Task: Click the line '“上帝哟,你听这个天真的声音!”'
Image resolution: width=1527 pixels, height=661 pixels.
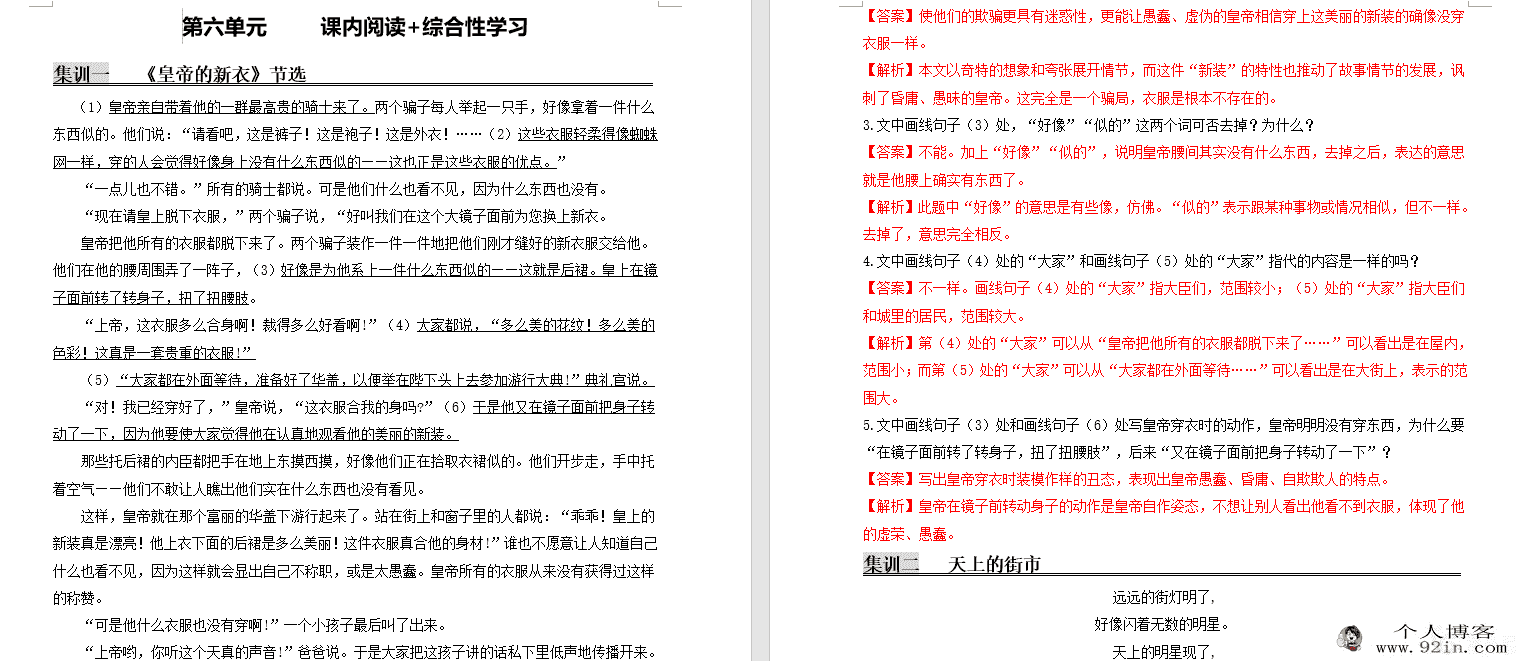Action: click(370, 653)
